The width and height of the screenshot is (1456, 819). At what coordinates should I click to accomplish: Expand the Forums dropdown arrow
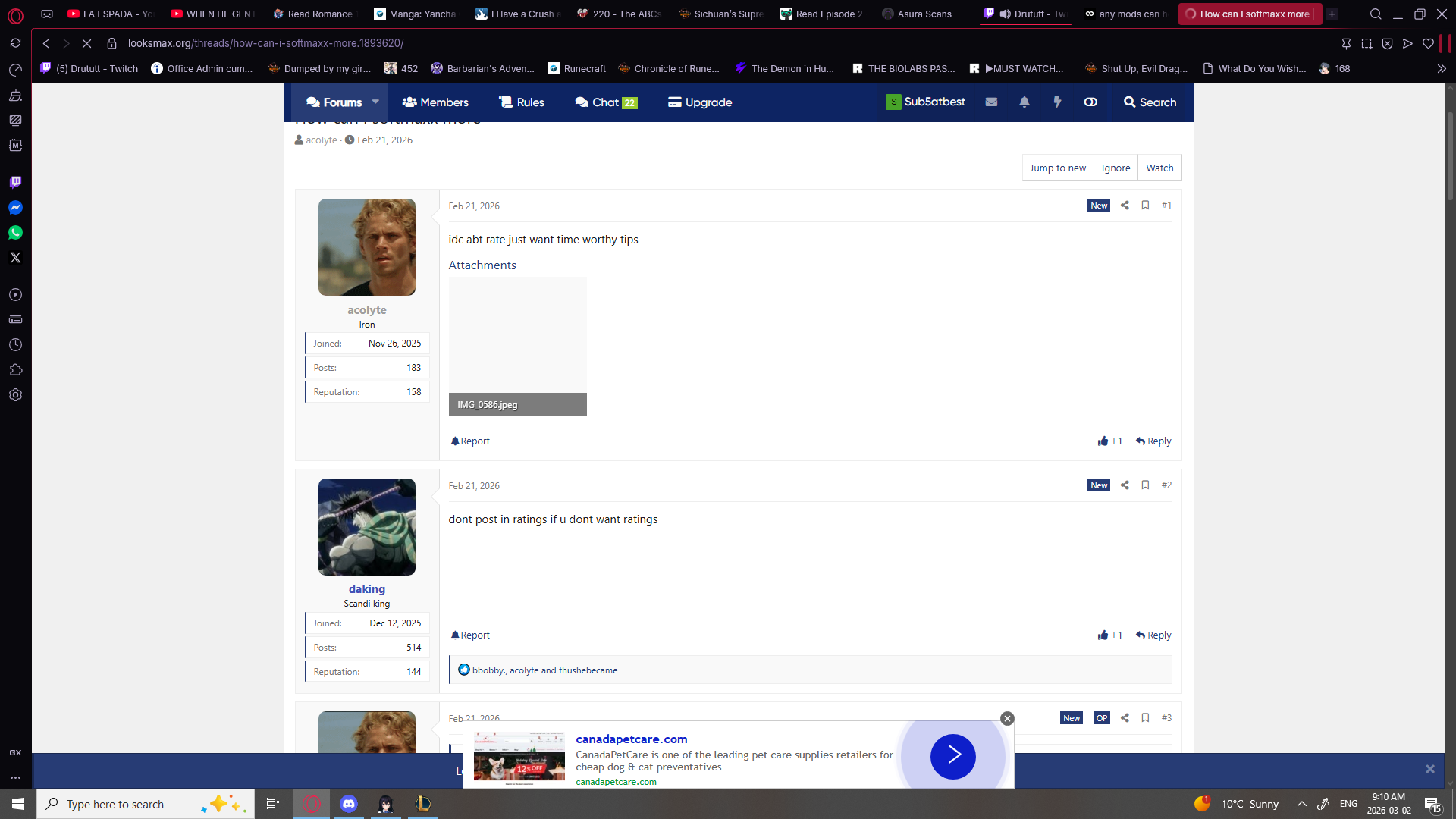tap(375, 102)
